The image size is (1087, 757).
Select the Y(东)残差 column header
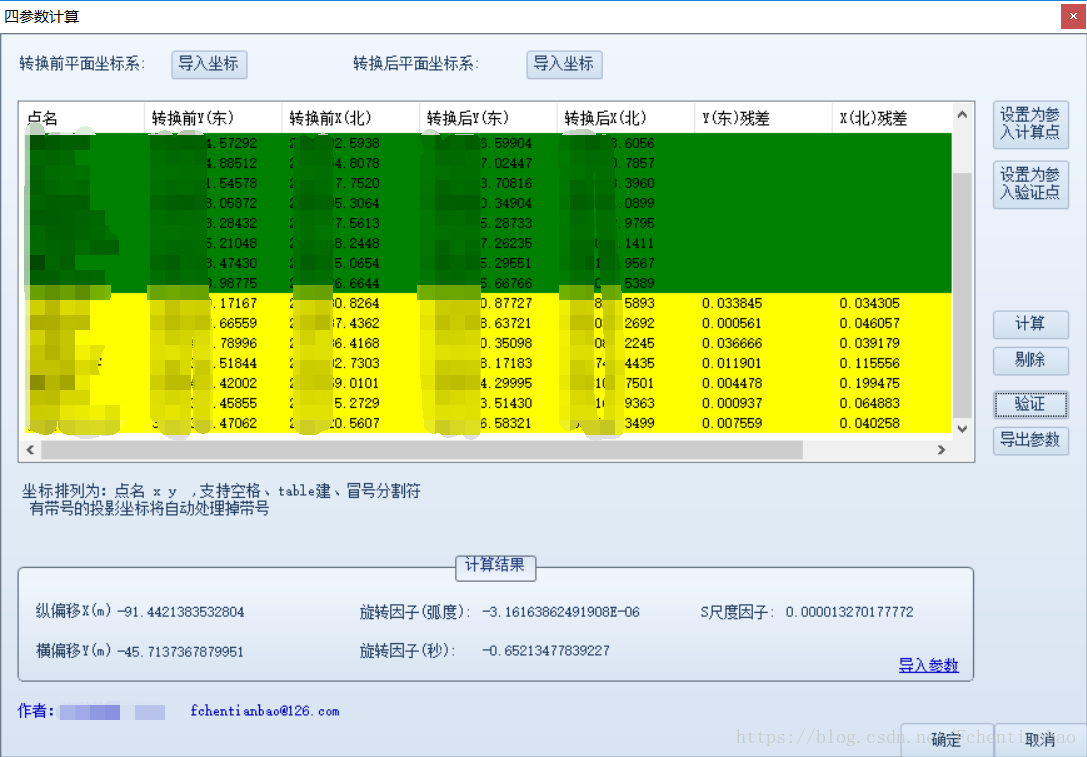click(763, 118)
